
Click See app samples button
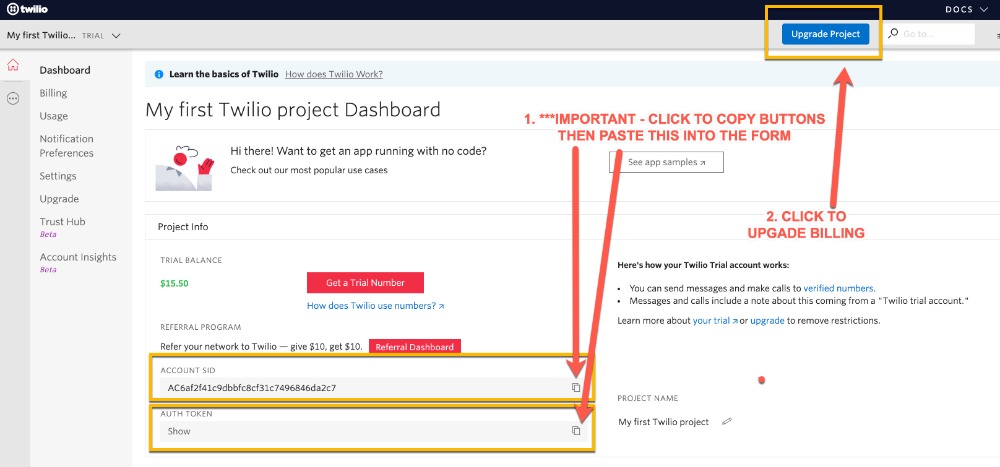tap(666, 162)
